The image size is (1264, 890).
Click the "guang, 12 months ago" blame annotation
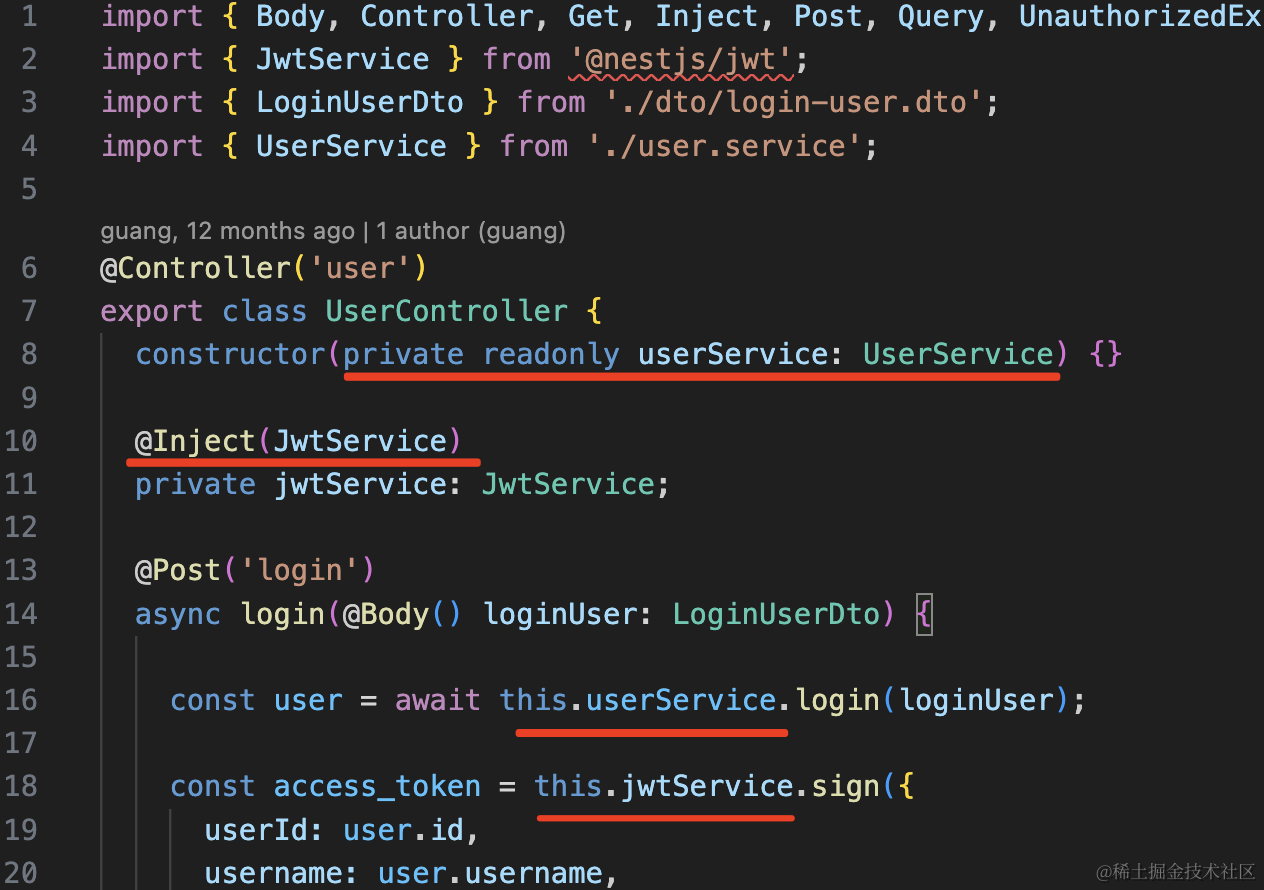227,232
